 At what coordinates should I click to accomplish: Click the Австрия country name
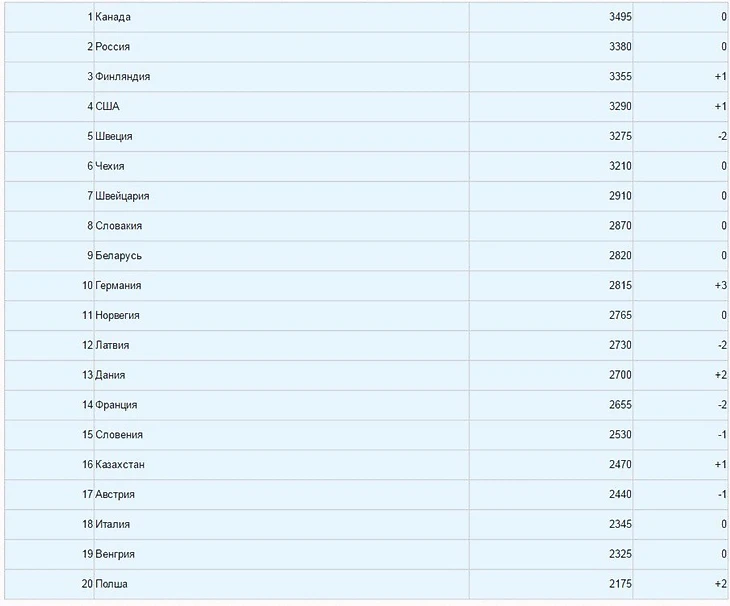tap(115, 494)
